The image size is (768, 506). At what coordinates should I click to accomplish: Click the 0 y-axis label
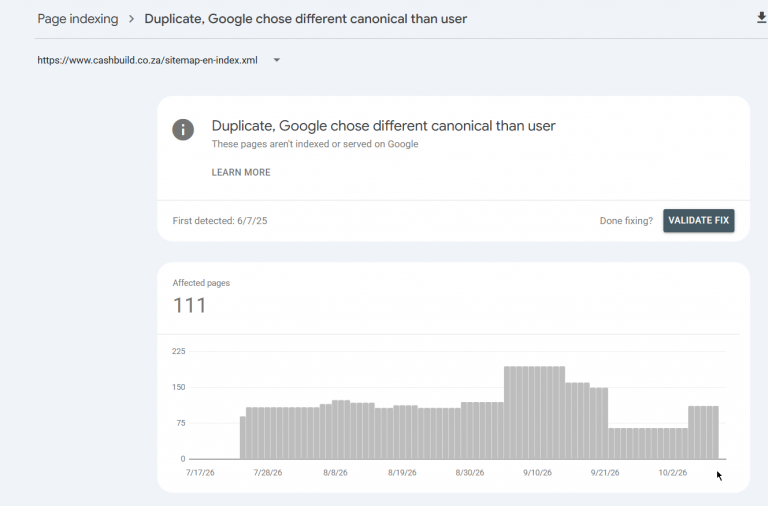tap(183, 459)
